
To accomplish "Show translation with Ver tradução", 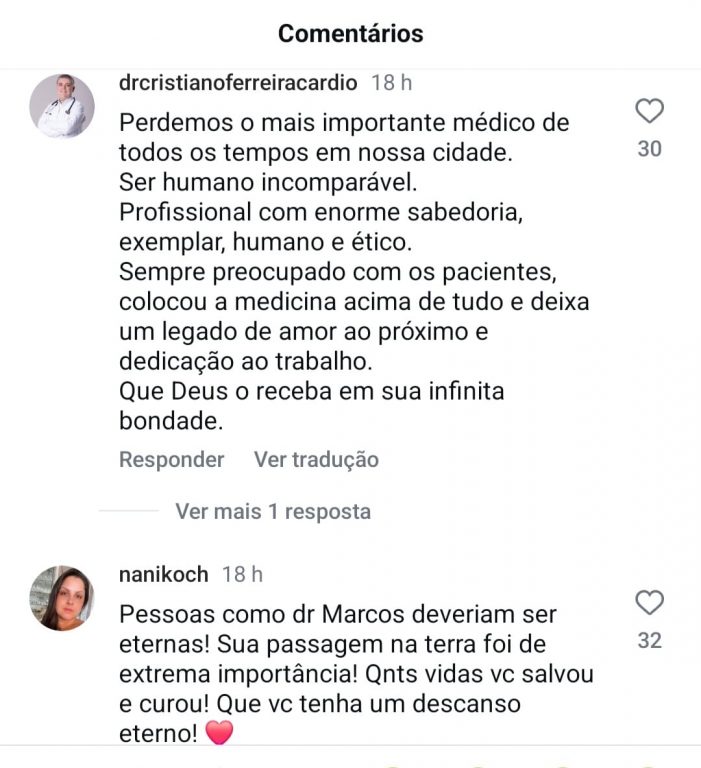I will point(316,459).
